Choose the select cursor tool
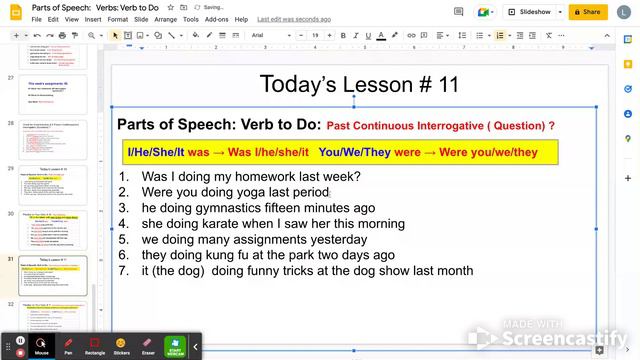Viewport: 640px width, 360px height. pyautogui.click(x=115, y=36)
